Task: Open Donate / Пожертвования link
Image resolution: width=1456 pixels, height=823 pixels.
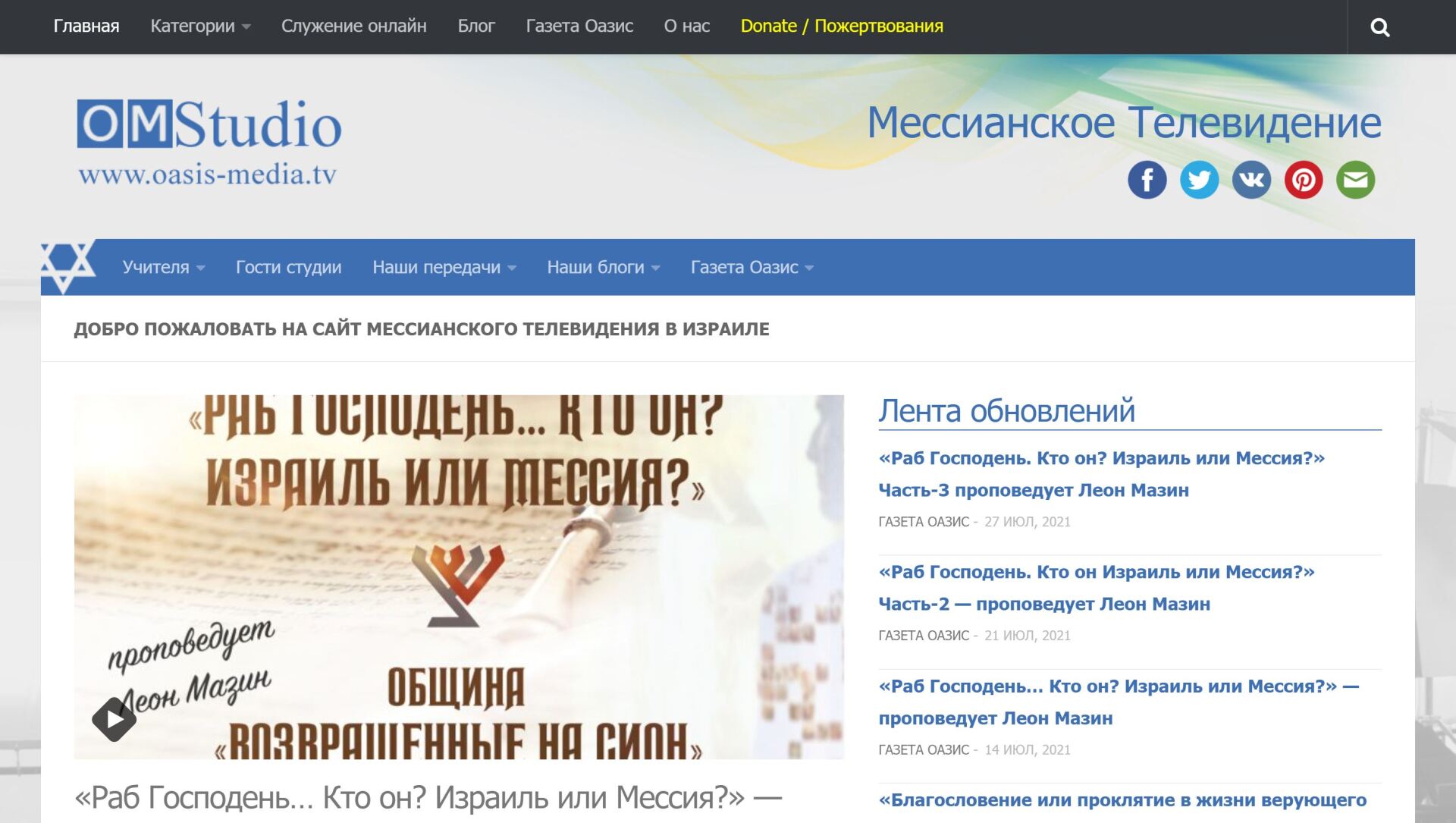Action: tap(842, 26)
